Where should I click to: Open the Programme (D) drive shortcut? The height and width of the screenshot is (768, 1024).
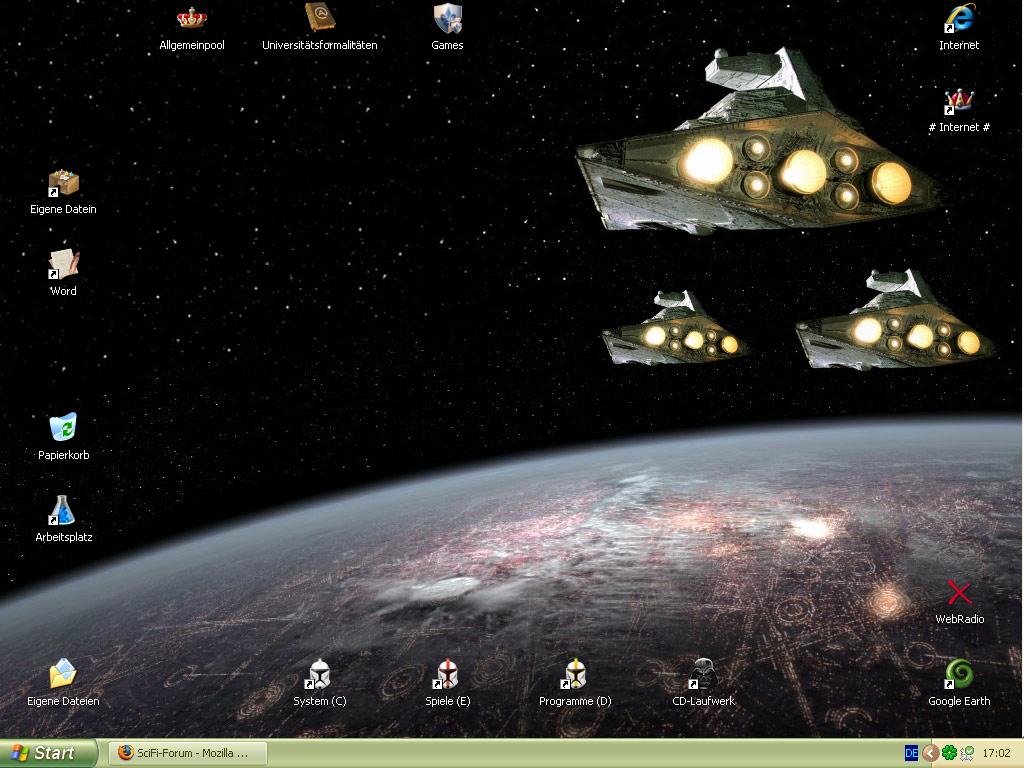tap(575, 675)
